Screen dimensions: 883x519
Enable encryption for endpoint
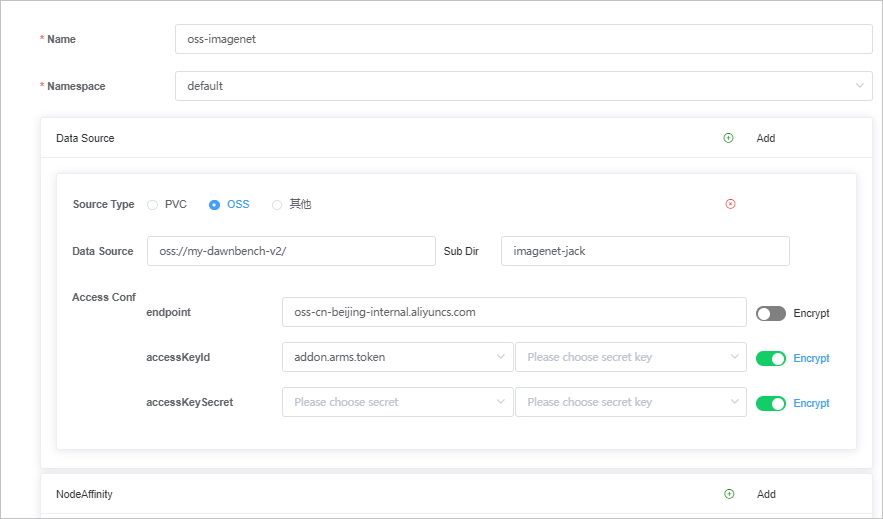click(x=771, y=313)
